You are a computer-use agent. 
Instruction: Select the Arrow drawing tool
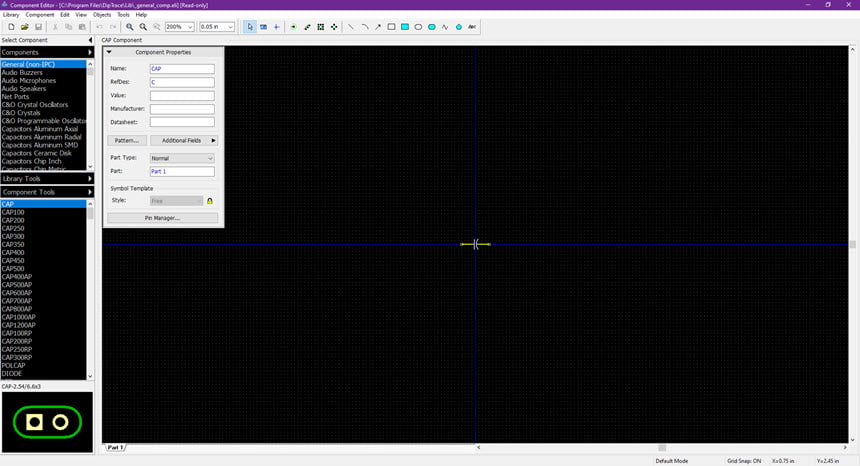point(378,27)
